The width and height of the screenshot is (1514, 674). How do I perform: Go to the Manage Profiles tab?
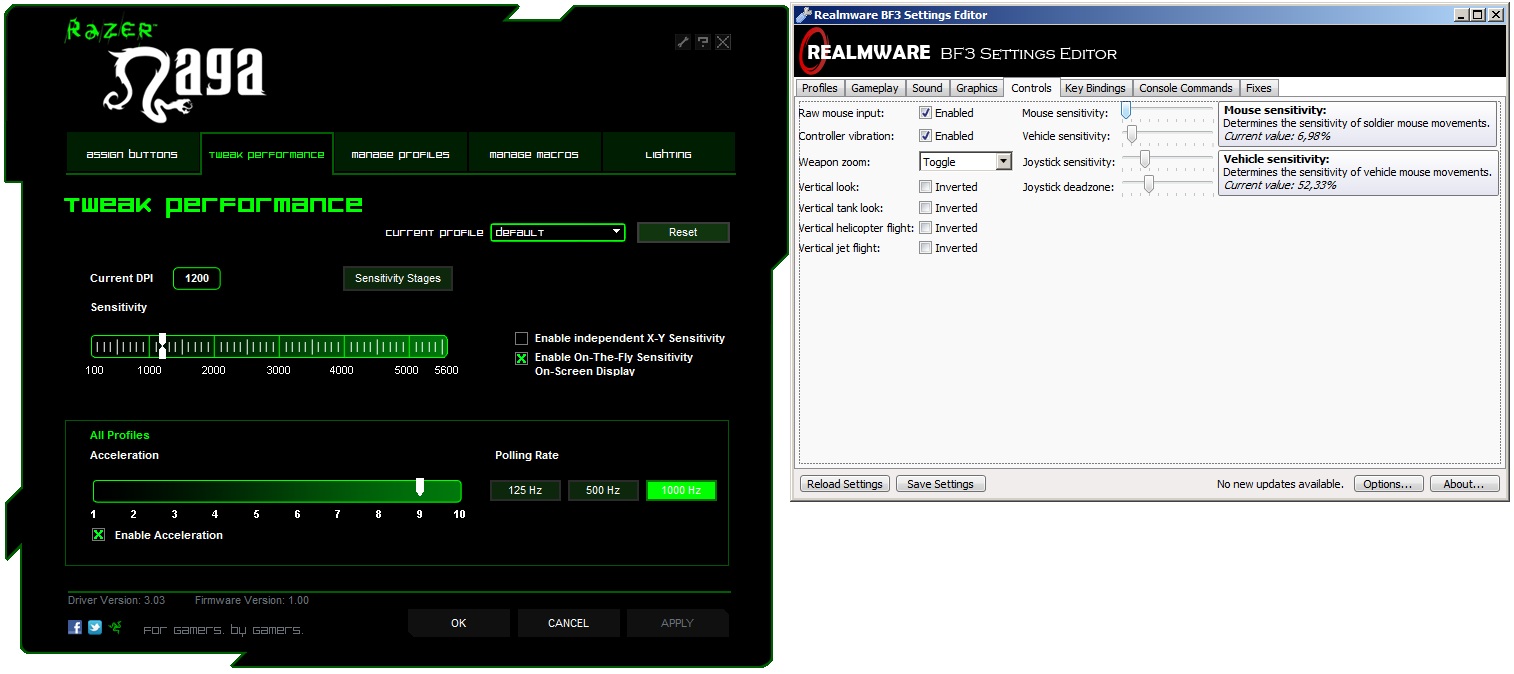(x=401, y=154)
